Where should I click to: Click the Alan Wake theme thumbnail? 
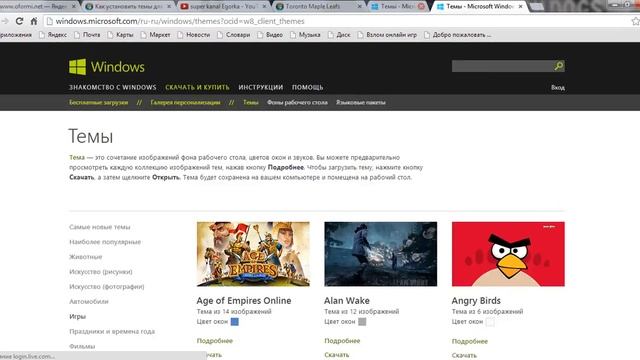tap(380, 254)
